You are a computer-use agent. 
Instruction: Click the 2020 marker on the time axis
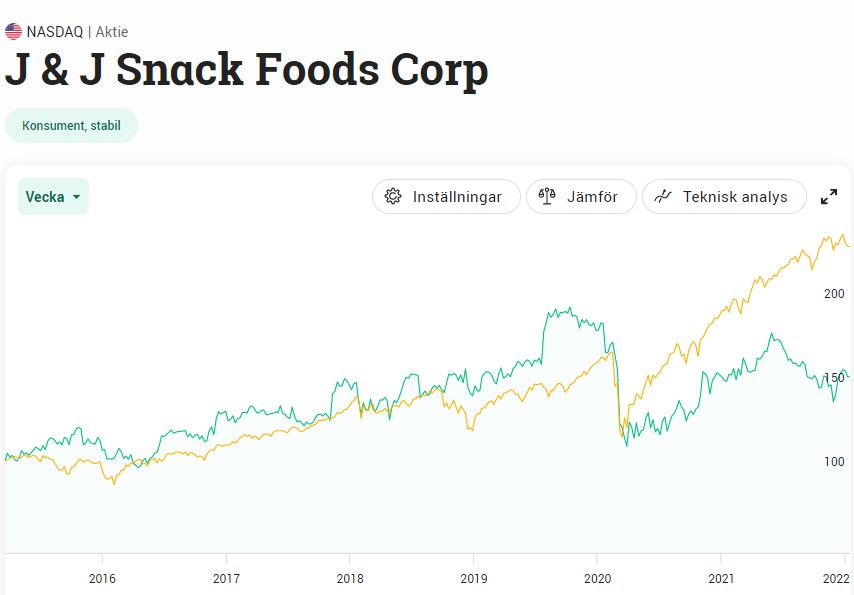pyautogui.click(x=597, y=578)
